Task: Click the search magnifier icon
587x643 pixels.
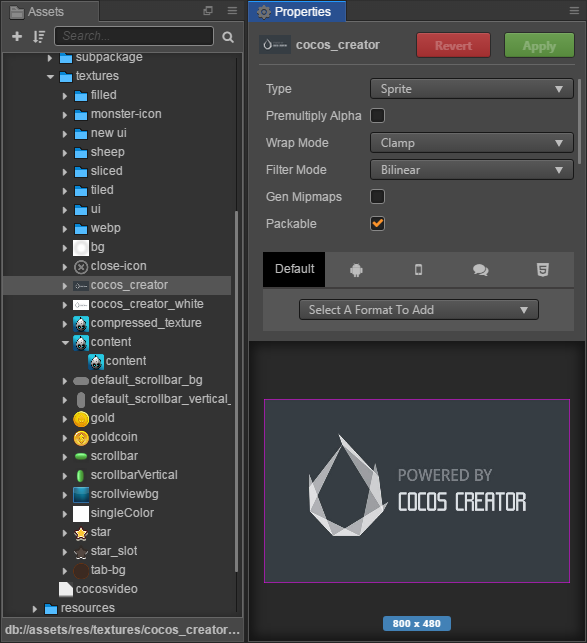Action: [228, 37]
